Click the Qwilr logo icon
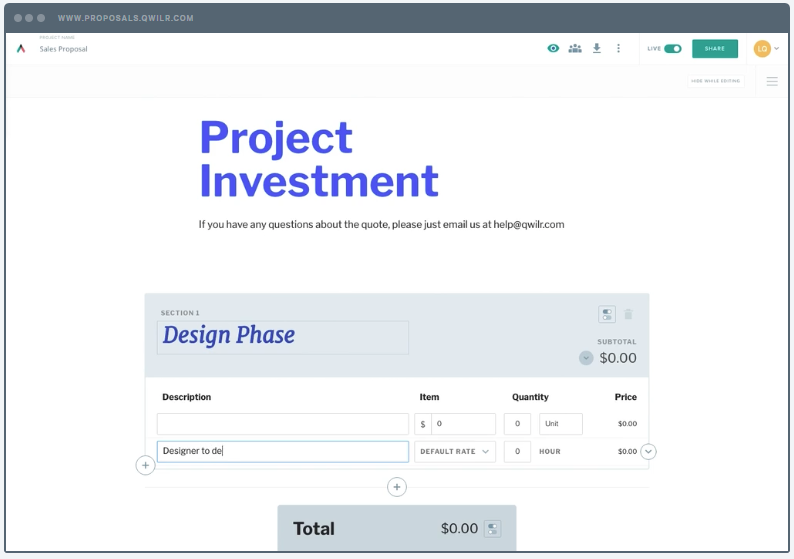 pos(21,48)
